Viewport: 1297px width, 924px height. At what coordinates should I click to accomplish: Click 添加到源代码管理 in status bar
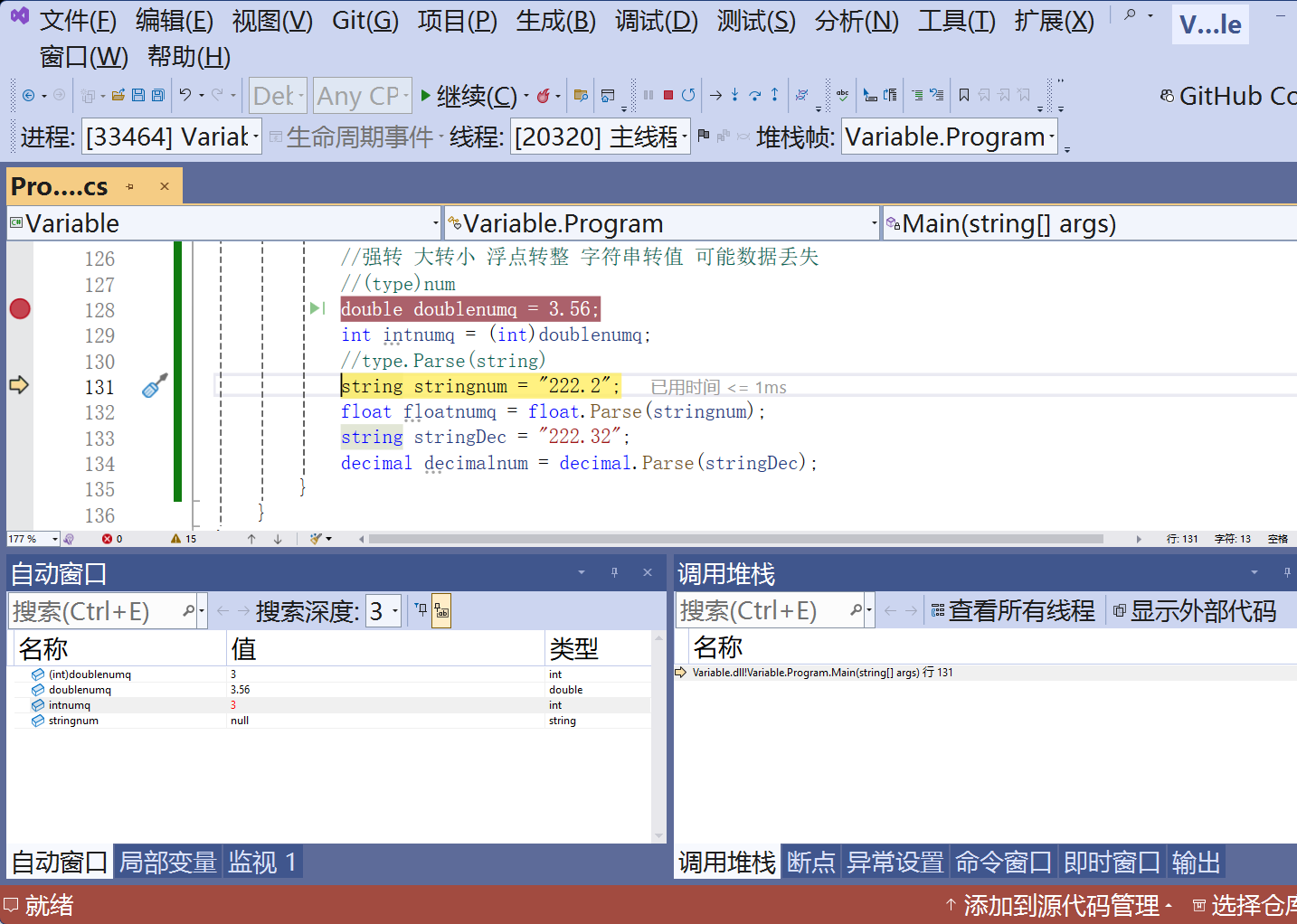pyautogui.click(x=1059, y=905)
